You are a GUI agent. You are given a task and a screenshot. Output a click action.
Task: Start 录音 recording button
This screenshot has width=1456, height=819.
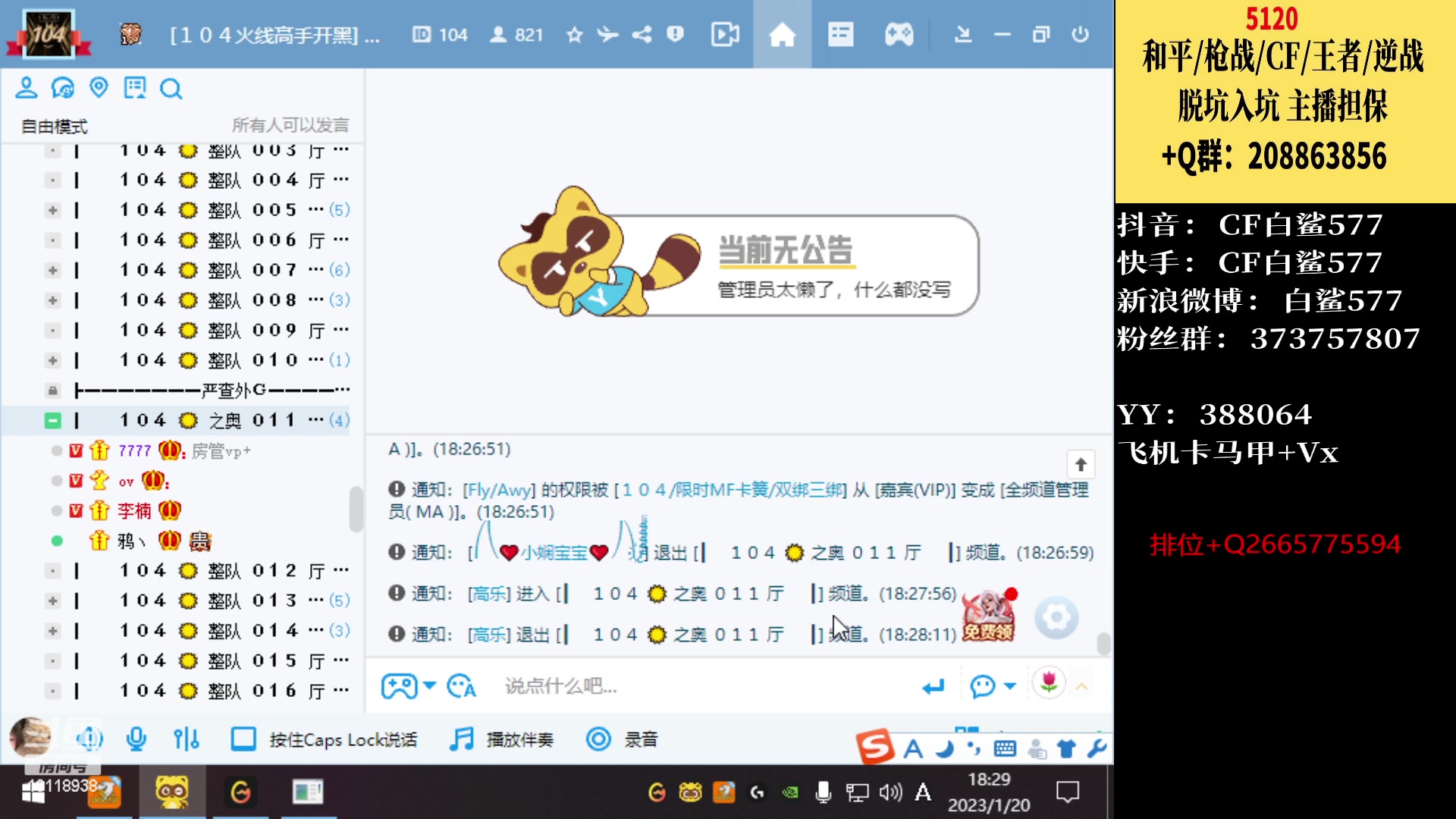tap(623, 739)
